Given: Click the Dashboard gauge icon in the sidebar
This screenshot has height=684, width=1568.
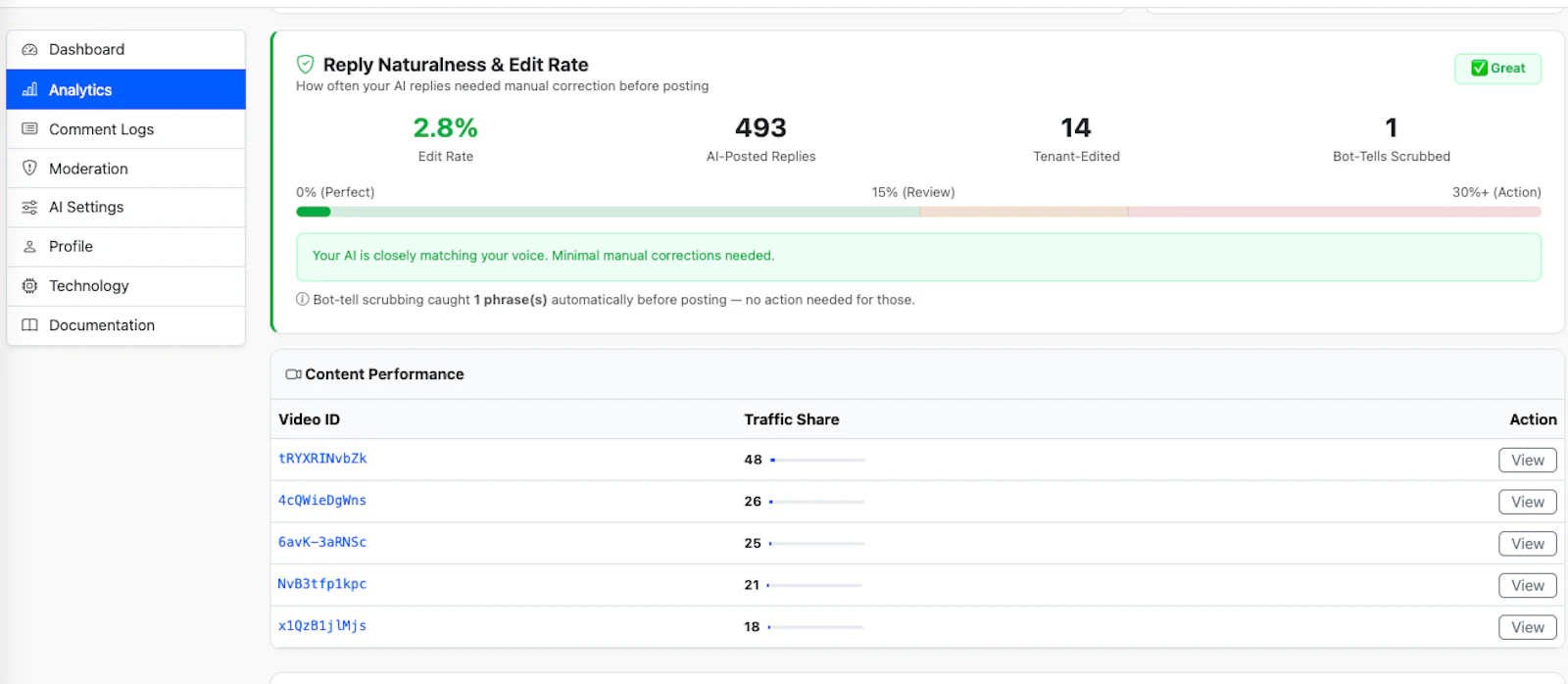Looking at the screenshot, I should click(29, 50).
